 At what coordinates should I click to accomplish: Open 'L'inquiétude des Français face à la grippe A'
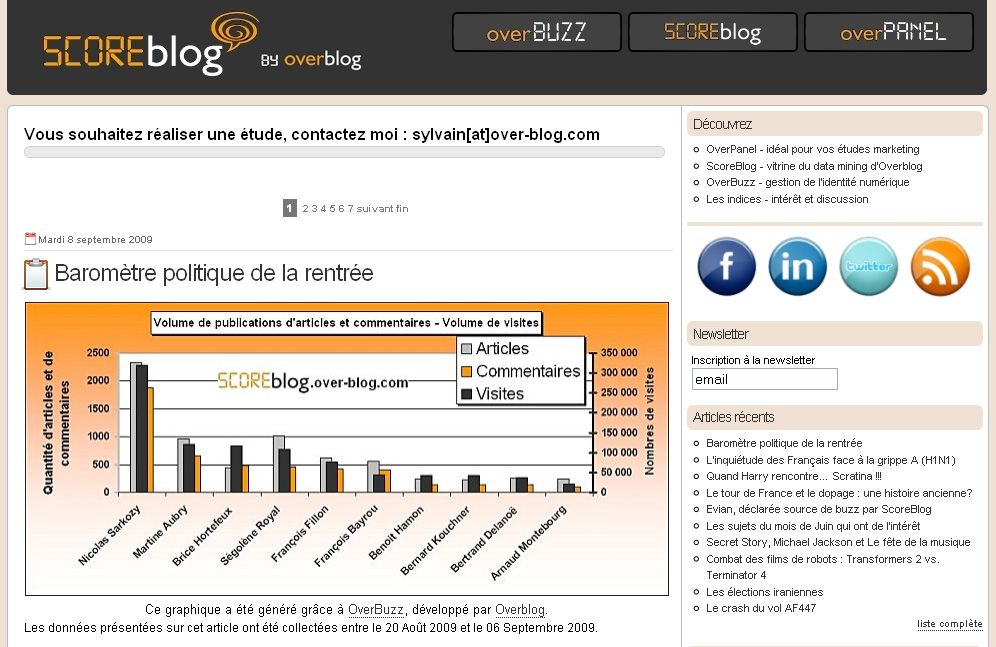tap(831, 460)
